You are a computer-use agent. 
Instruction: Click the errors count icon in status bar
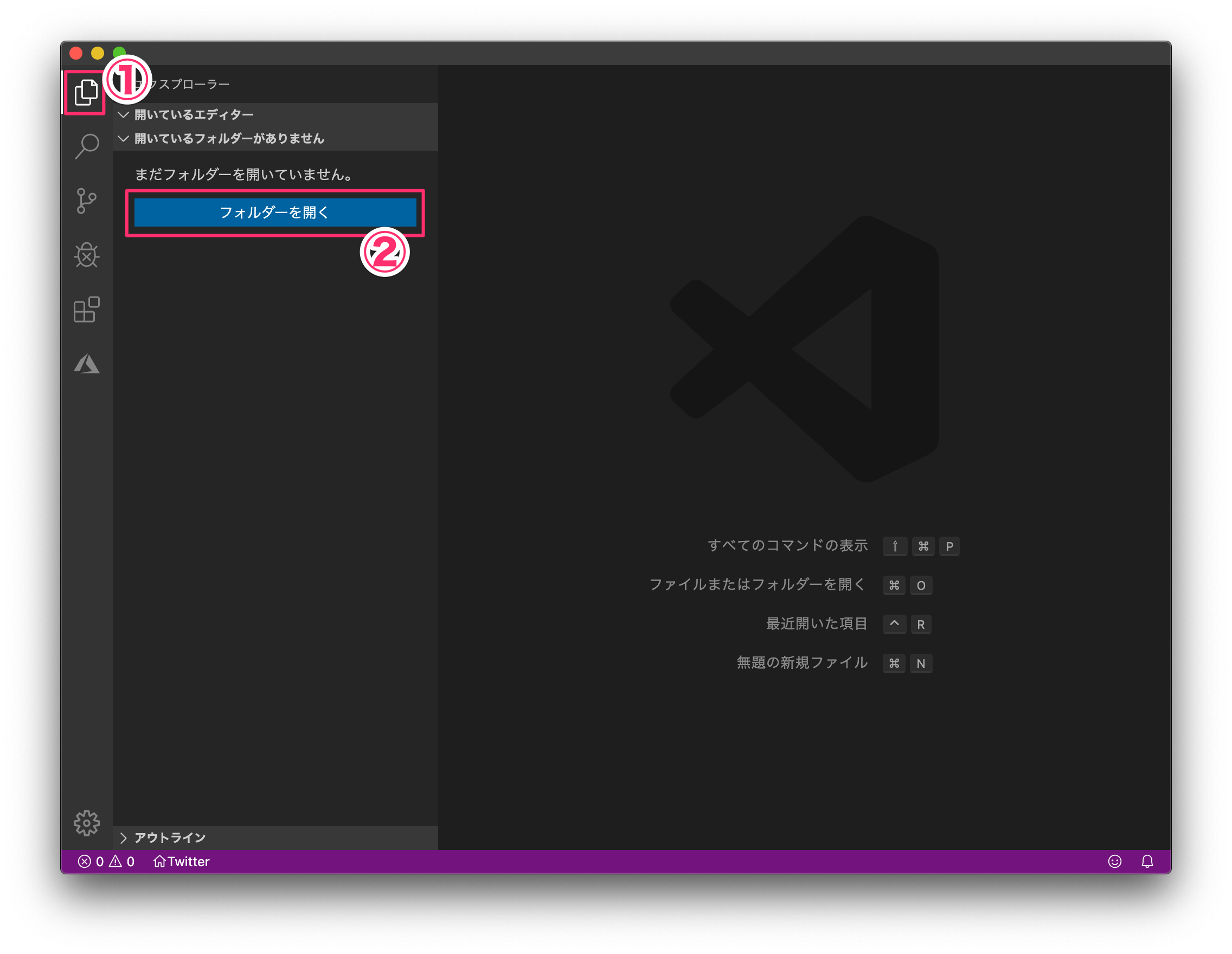[x=85, y=861]
